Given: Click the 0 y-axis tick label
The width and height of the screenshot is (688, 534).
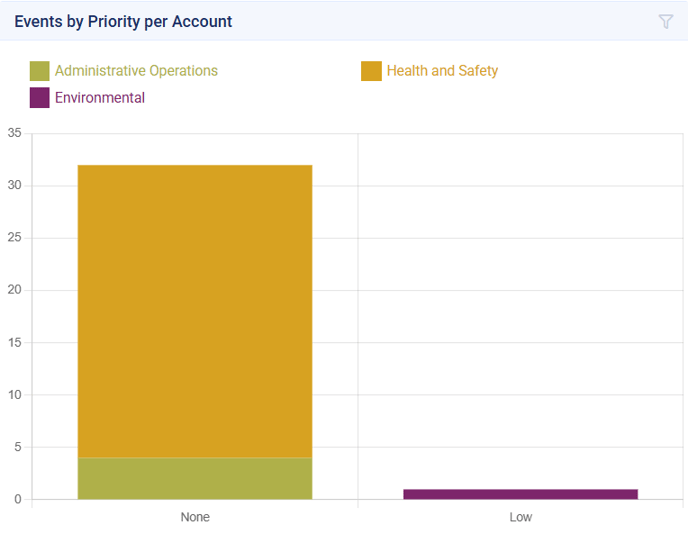Looking at the screenshot, I should tap(18, 499).
